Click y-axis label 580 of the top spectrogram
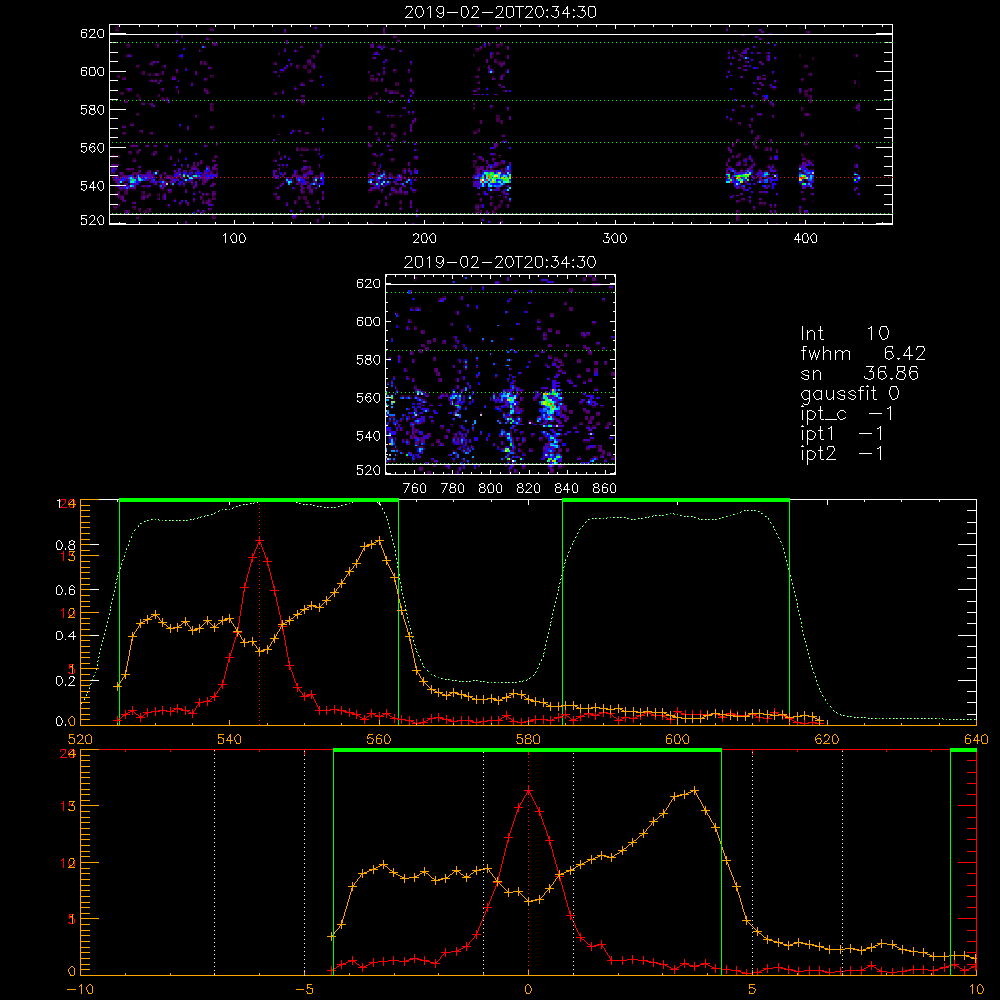Screen dimensions: 1000x1000 [92, 110]
